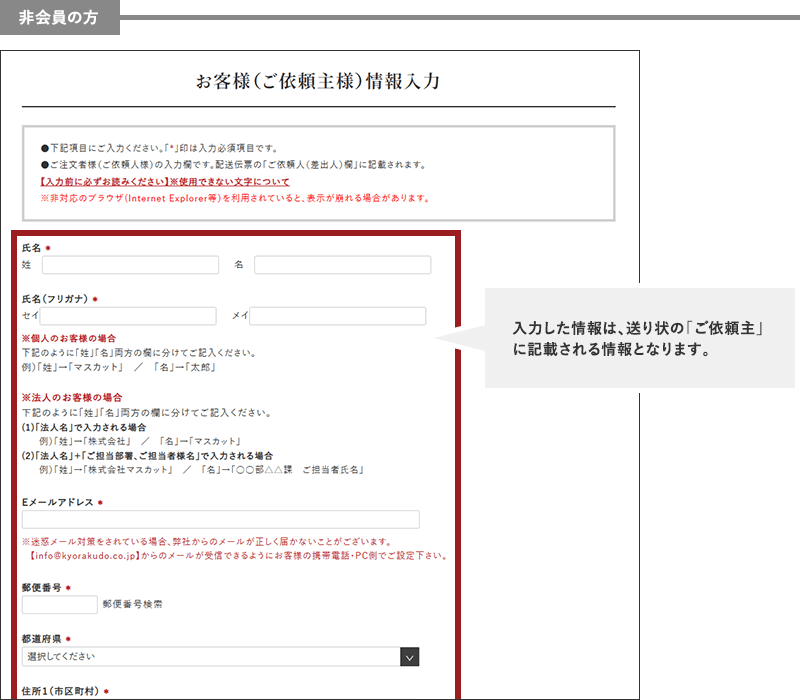800x700 pixels.
Task: Open the 都道府県 選択してください dropdown
Action: (x=210, y=656)
